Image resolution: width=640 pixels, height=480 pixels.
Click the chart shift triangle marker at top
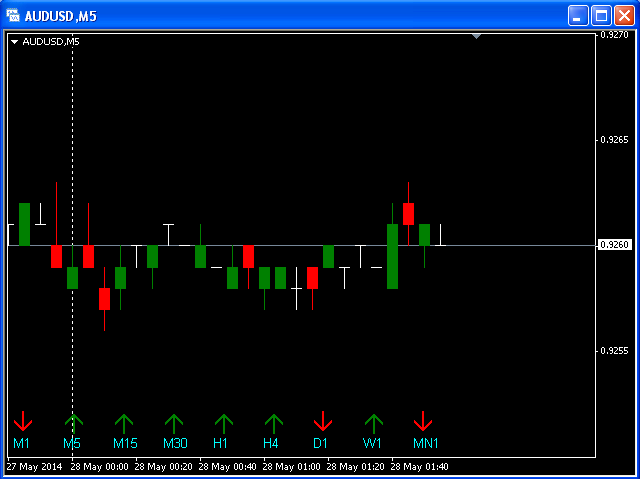(476, 37)
